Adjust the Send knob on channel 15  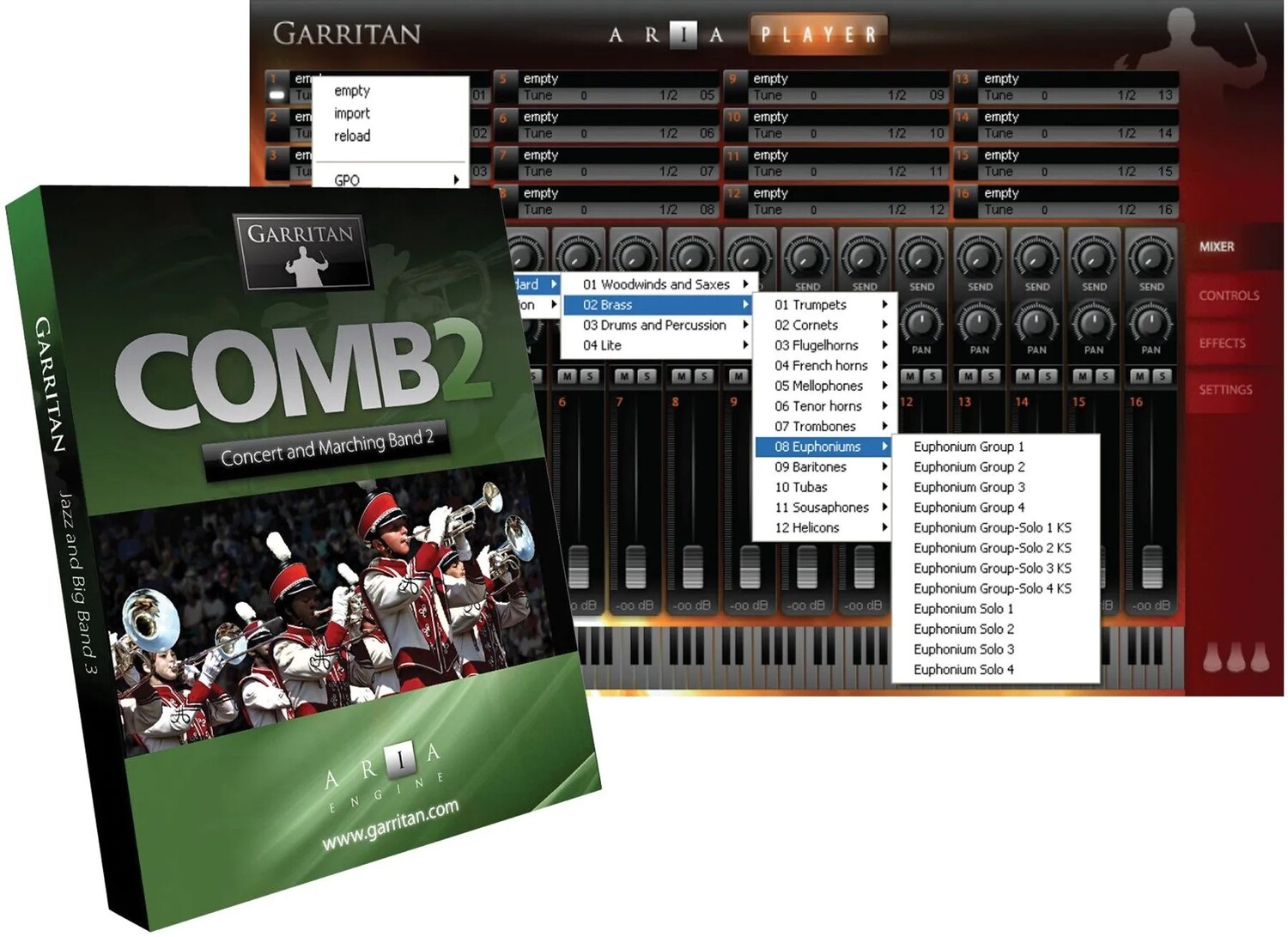coord(1093,256)
